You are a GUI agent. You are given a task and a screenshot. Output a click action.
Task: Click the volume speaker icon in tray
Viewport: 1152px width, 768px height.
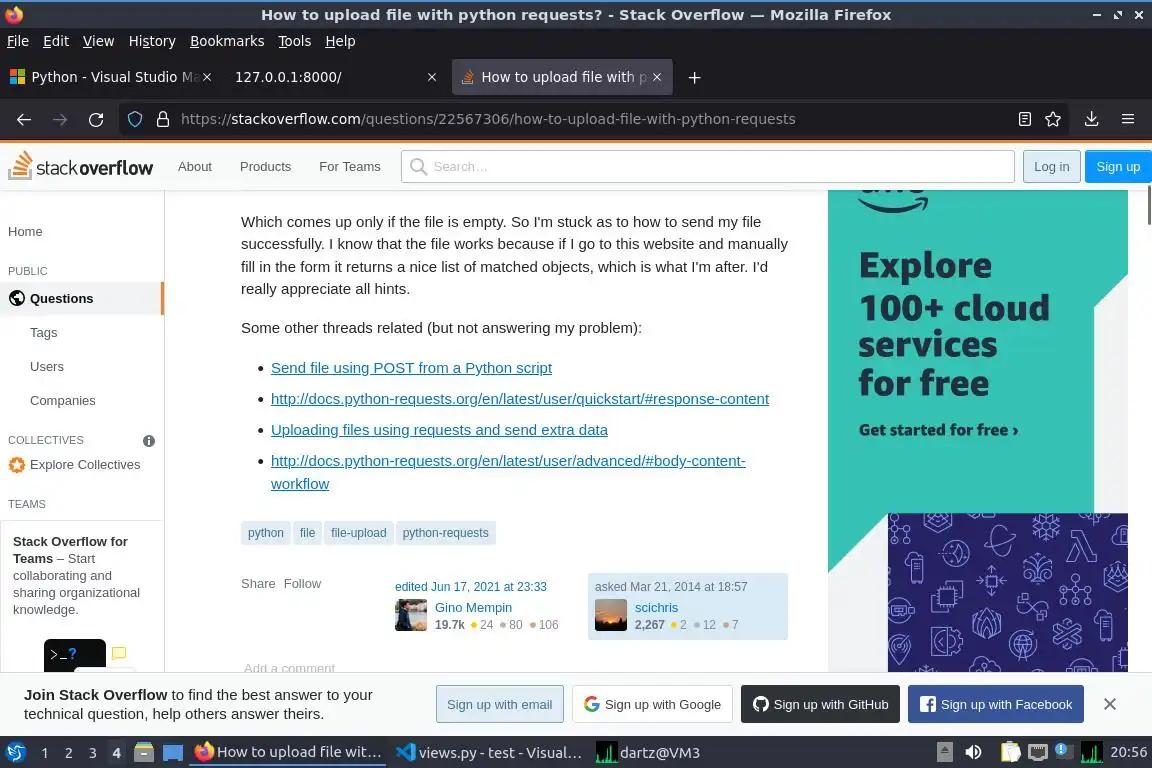973,753
